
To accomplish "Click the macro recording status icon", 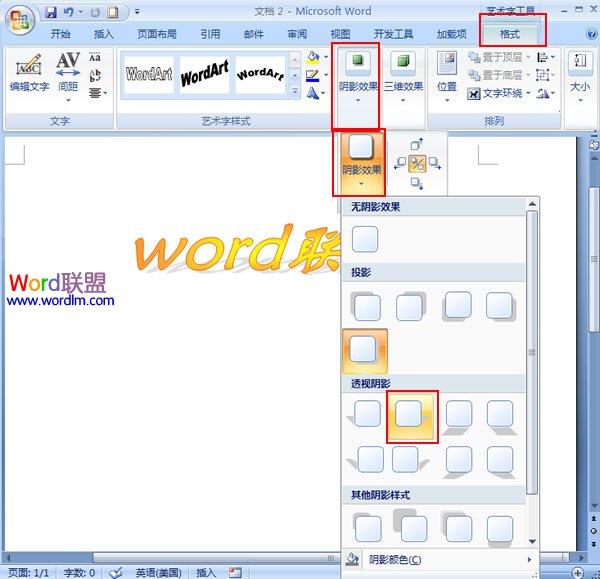I will tap(235, 572).
